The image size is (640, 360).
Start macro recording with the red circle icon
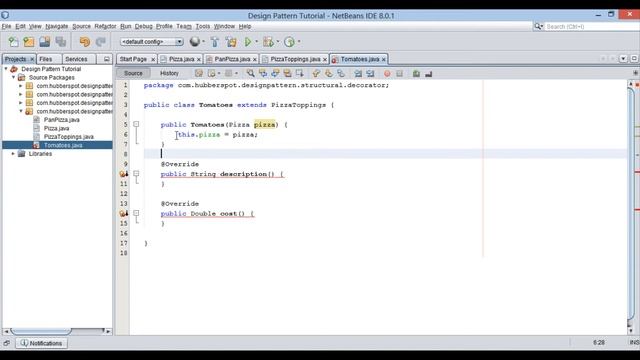(x=387, y=73)
